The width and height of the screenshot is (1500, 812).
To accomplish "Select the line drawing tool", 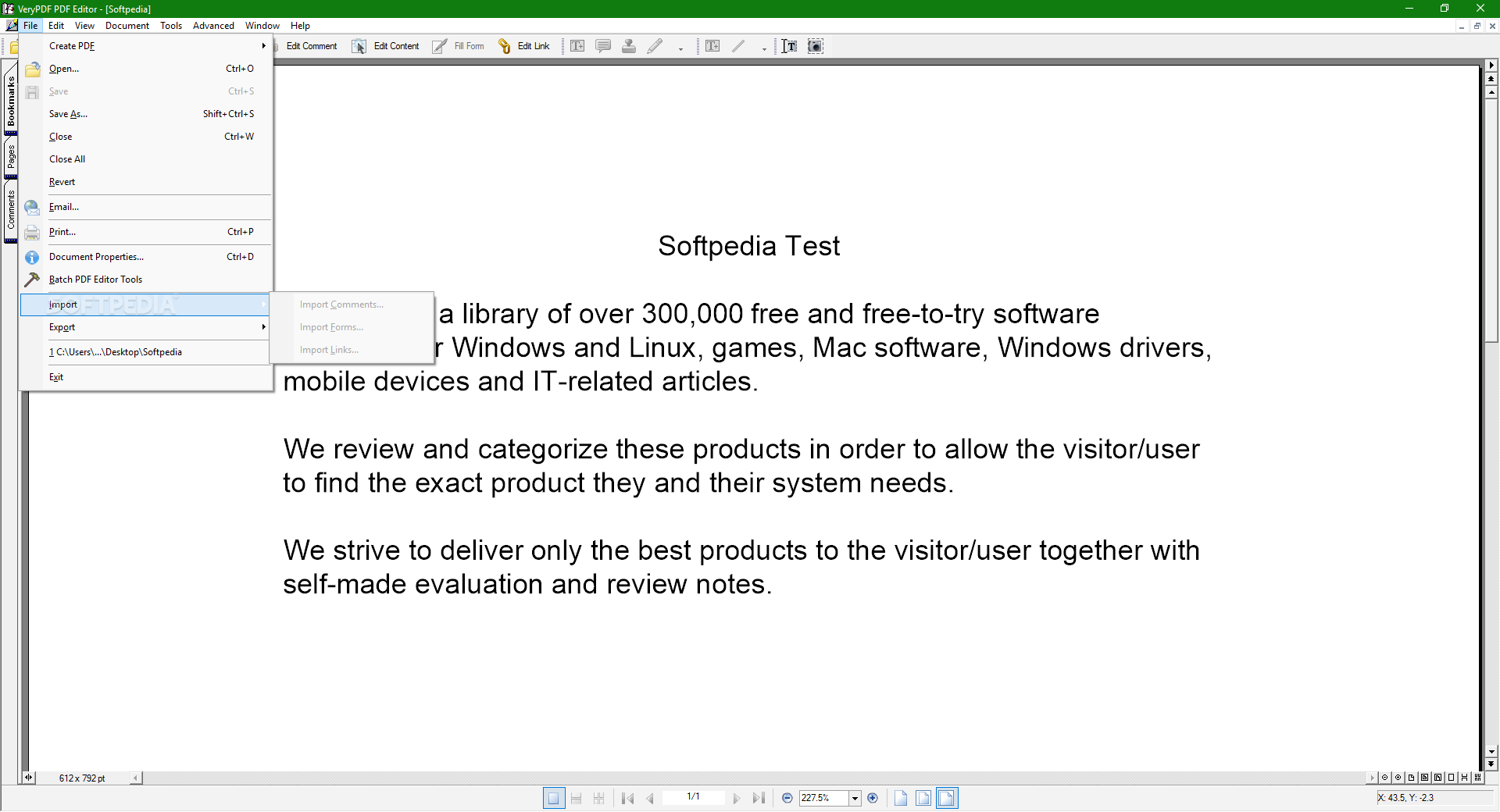I will point(738,46).
